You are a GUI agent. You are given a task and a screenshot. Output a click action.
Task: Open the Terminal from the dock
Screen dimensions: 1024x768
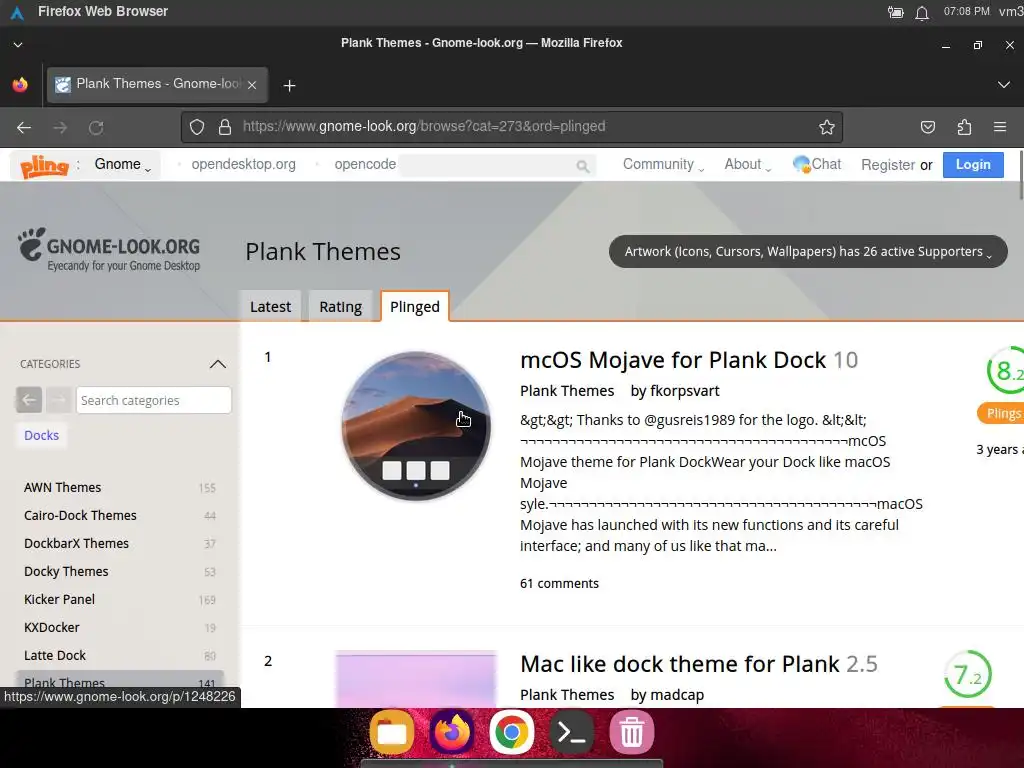click(x=571, y=732)
